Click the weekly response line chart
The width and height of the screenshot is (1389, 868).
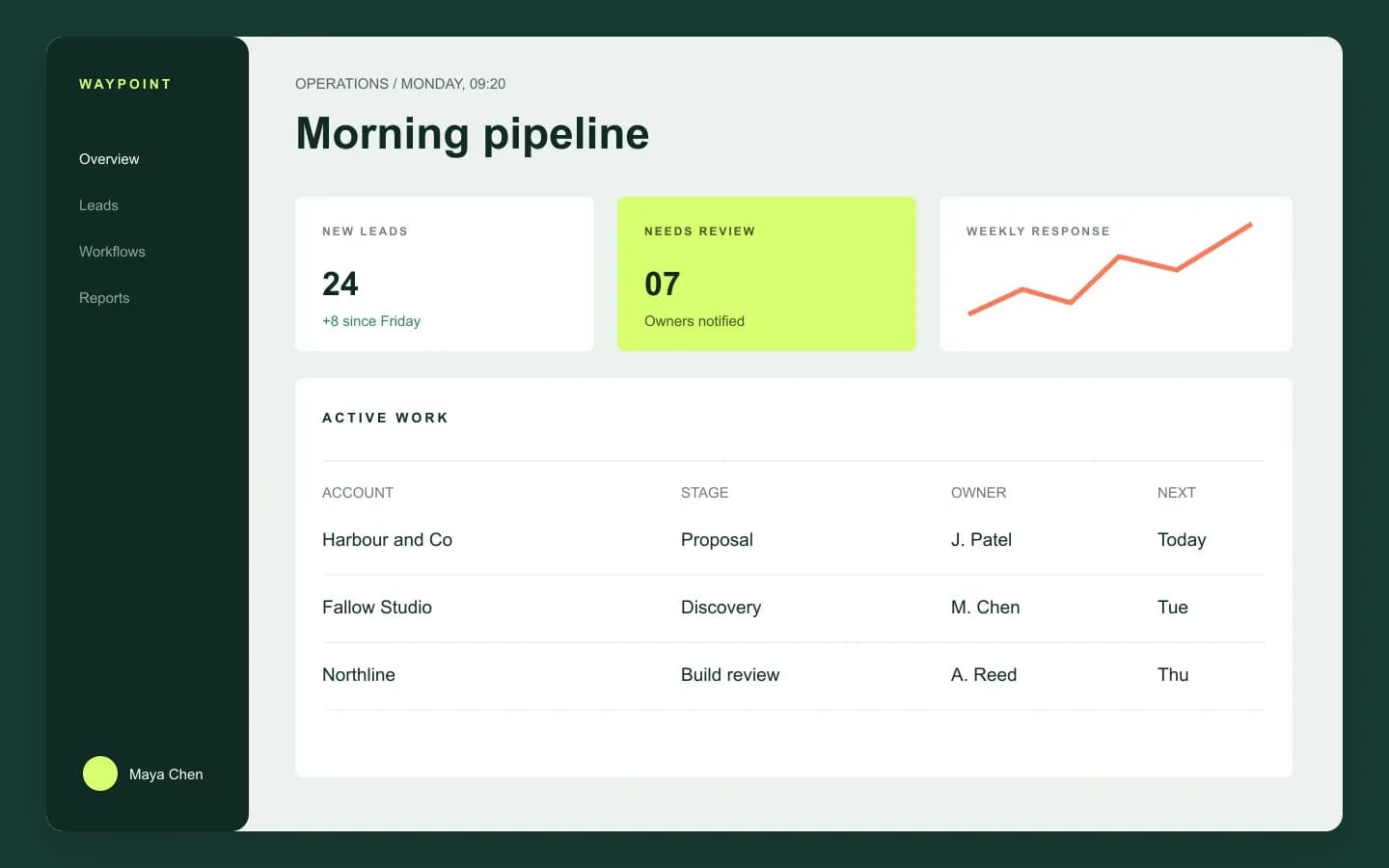point(1110,269)
